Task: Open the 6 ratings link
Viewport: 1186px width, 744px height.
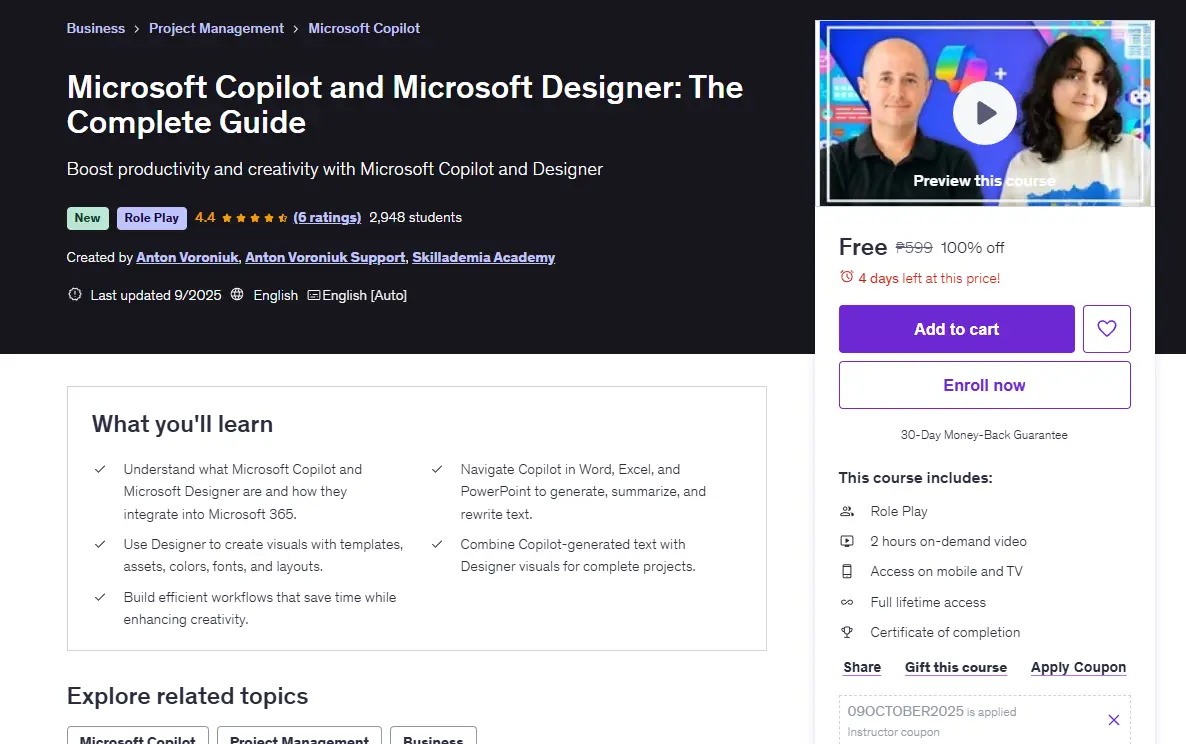Action: tap(328, 217)
